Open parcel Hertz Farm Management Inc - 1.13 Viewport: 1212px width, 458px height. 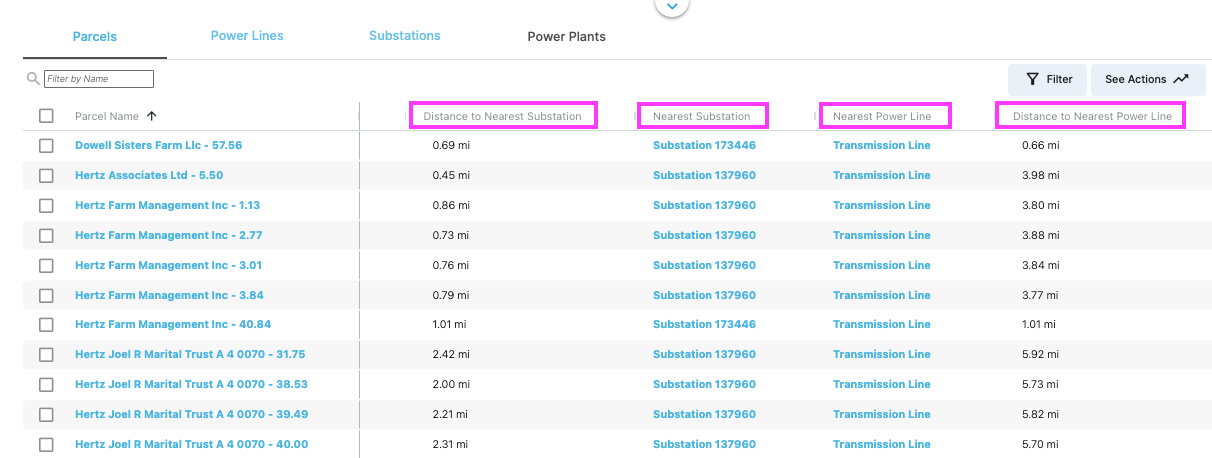pyautogui.click(x=167, y=206)
